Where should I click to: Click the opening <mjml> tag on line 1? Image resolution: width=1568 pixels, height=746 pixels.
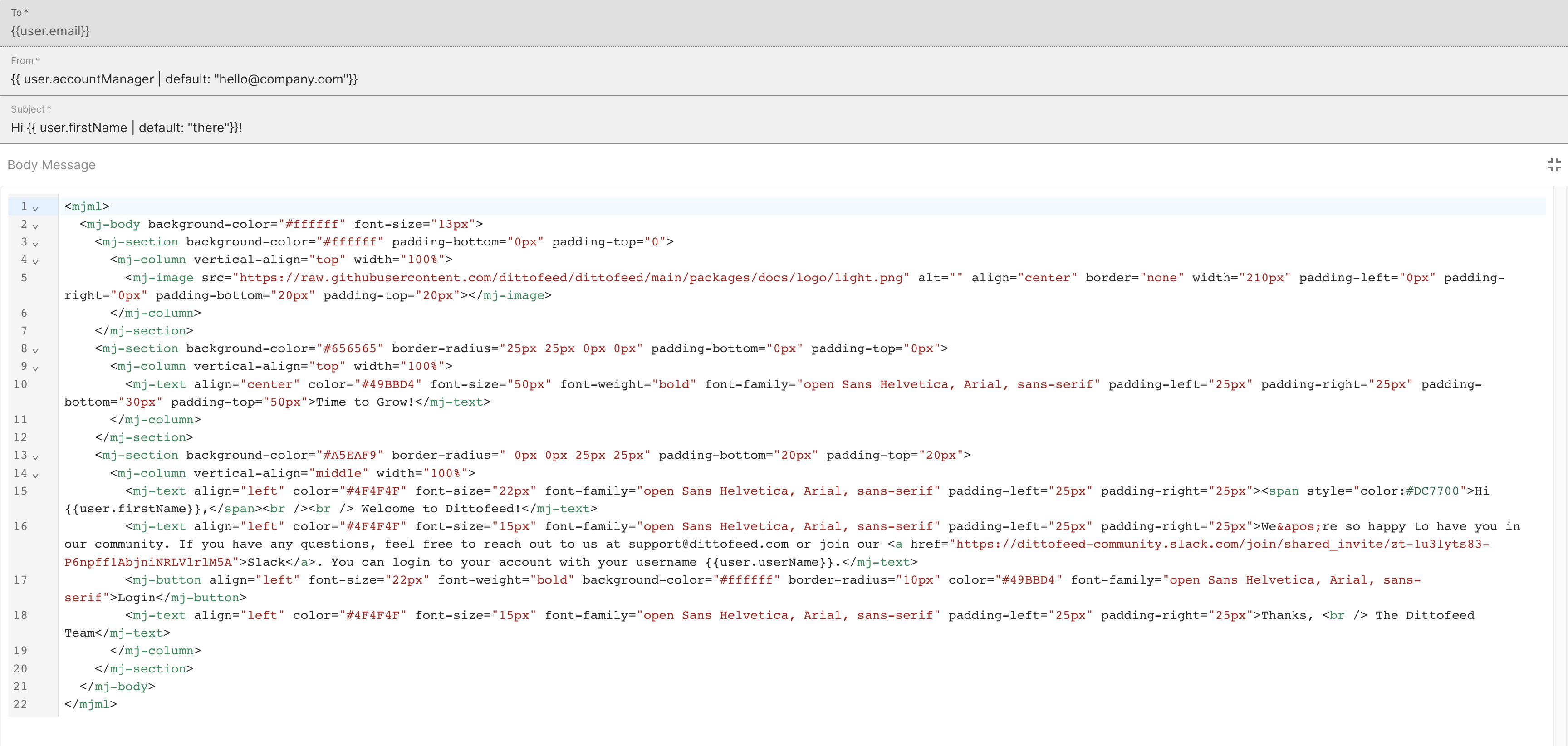(87, 206)
